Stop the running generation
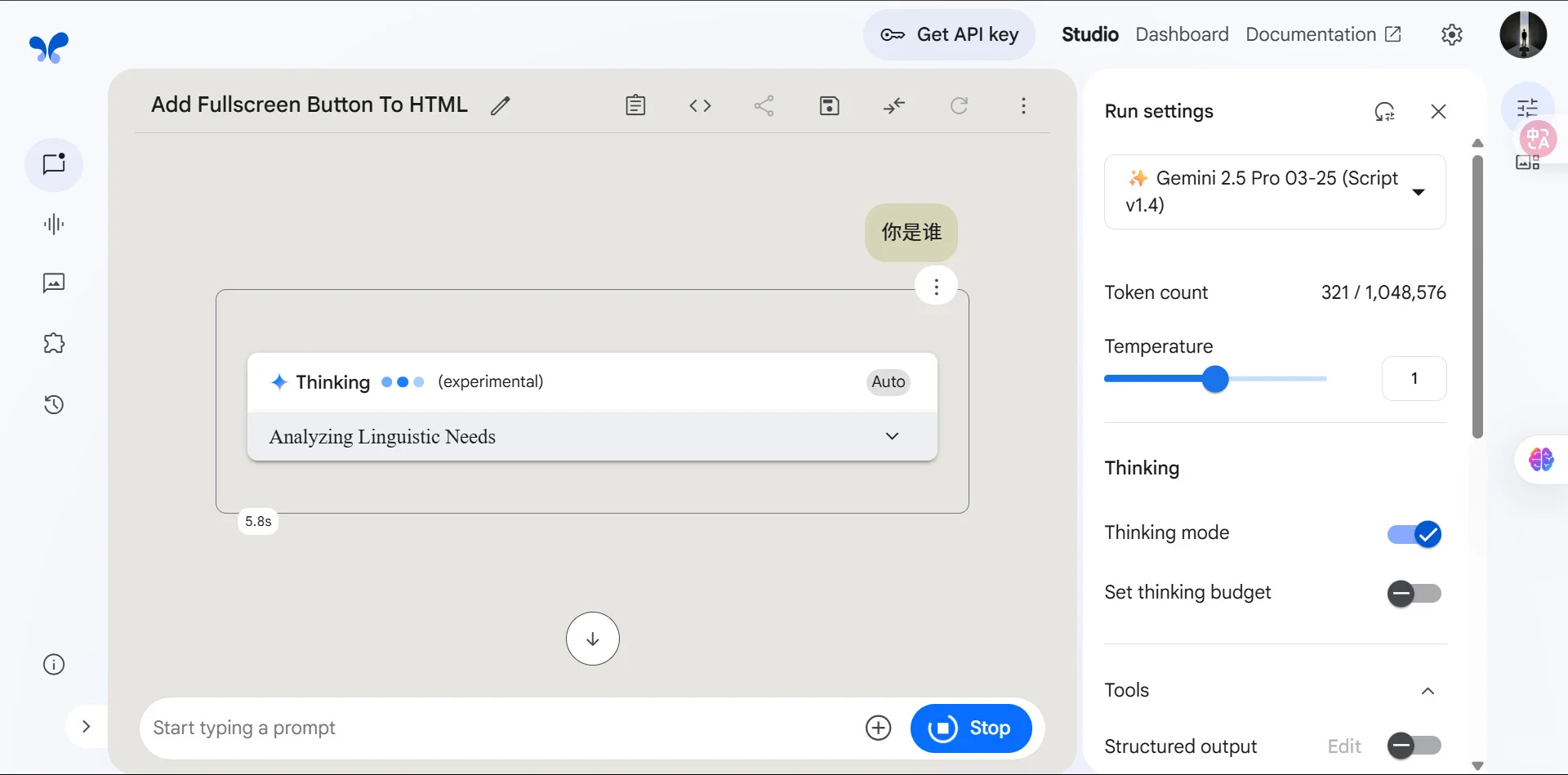 (x=971, y=728)
